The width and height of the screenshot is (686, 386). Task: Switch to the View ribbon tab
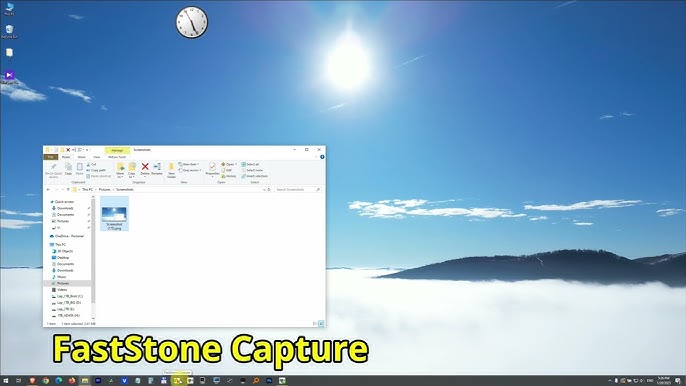(x=97, y=157)
